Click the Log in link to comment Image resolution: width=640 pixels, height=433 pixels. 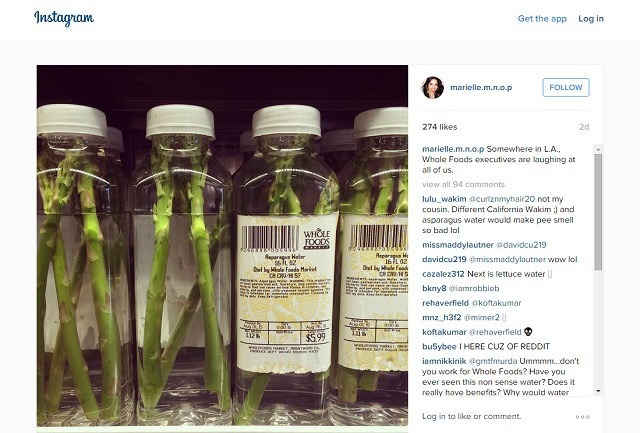tap(434, 416)
